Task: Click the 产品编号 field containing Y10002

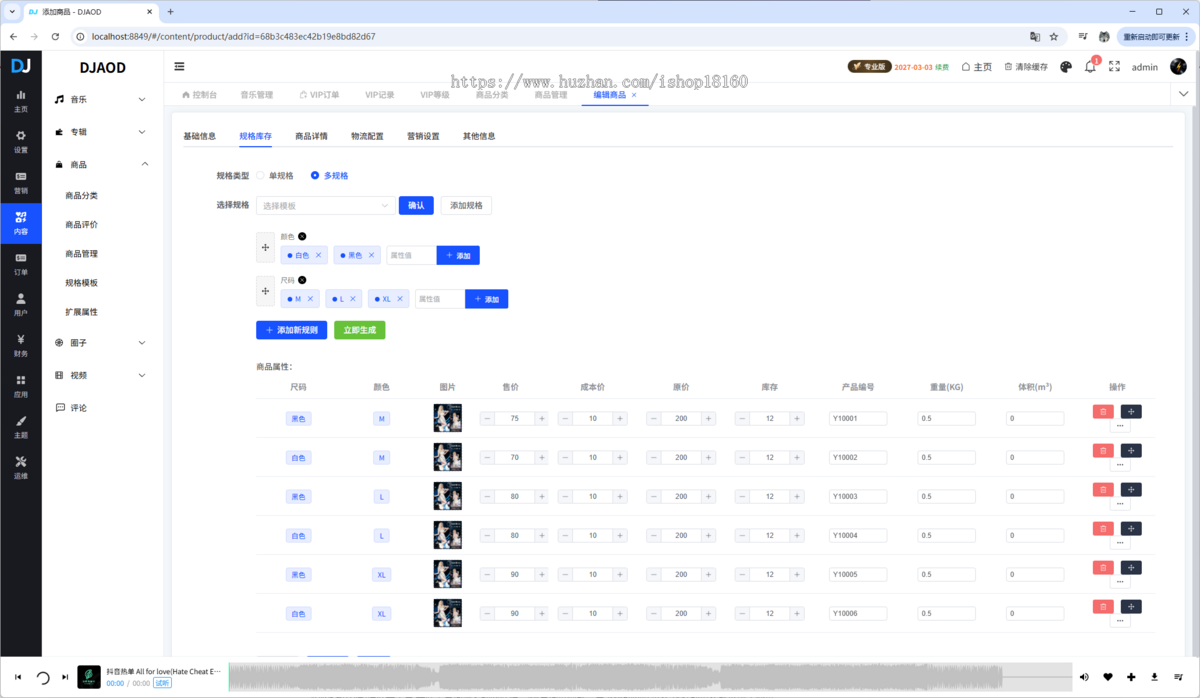Action: click(858, 458)
